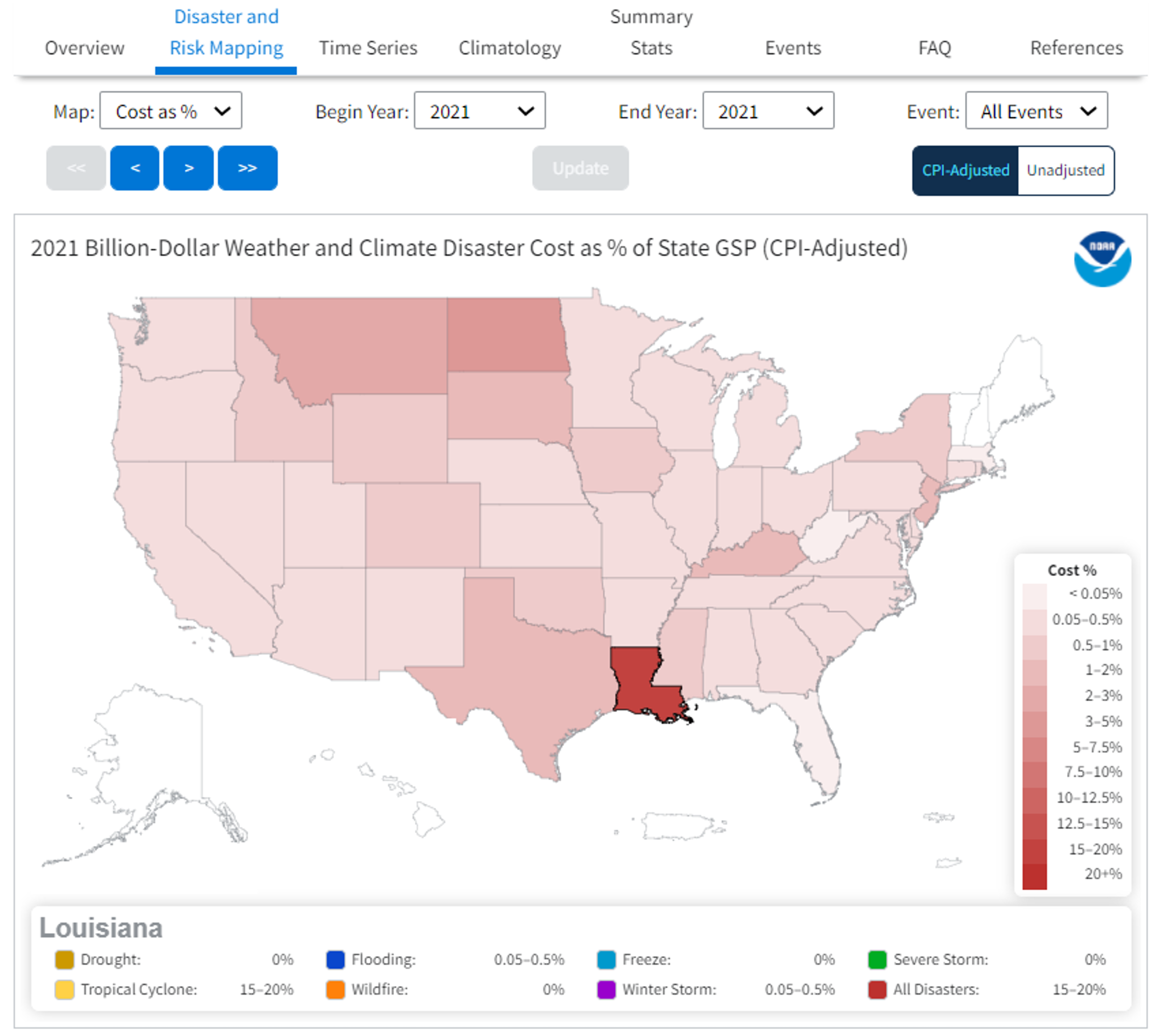Switch to the Time Series tab
1162x1036 pixels.
tap(368, 48)
